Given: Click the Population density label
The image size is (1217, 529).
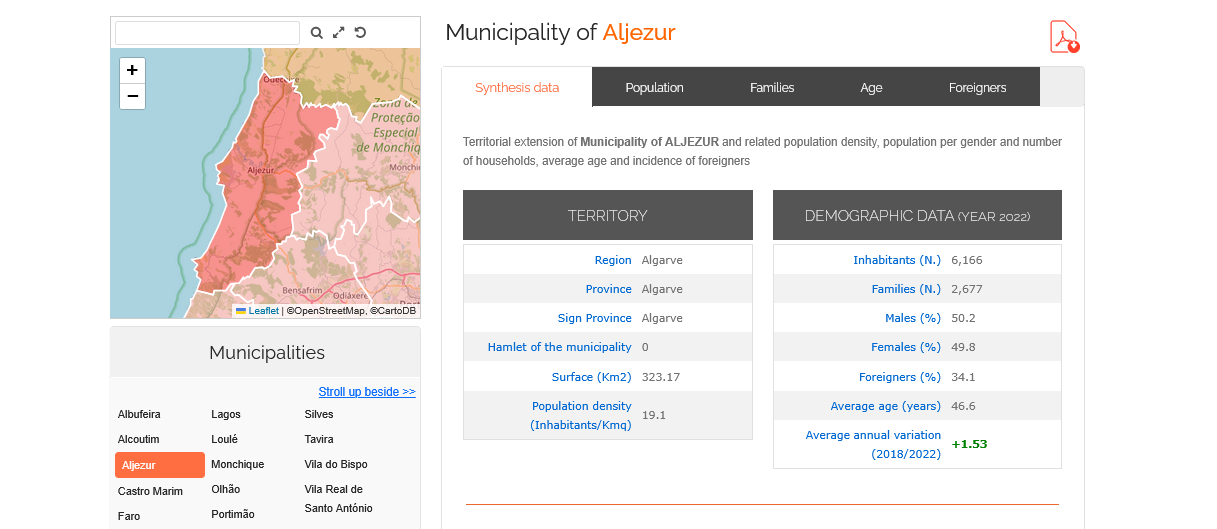Looking at the screenshot, I should click(x=581, y=415).
